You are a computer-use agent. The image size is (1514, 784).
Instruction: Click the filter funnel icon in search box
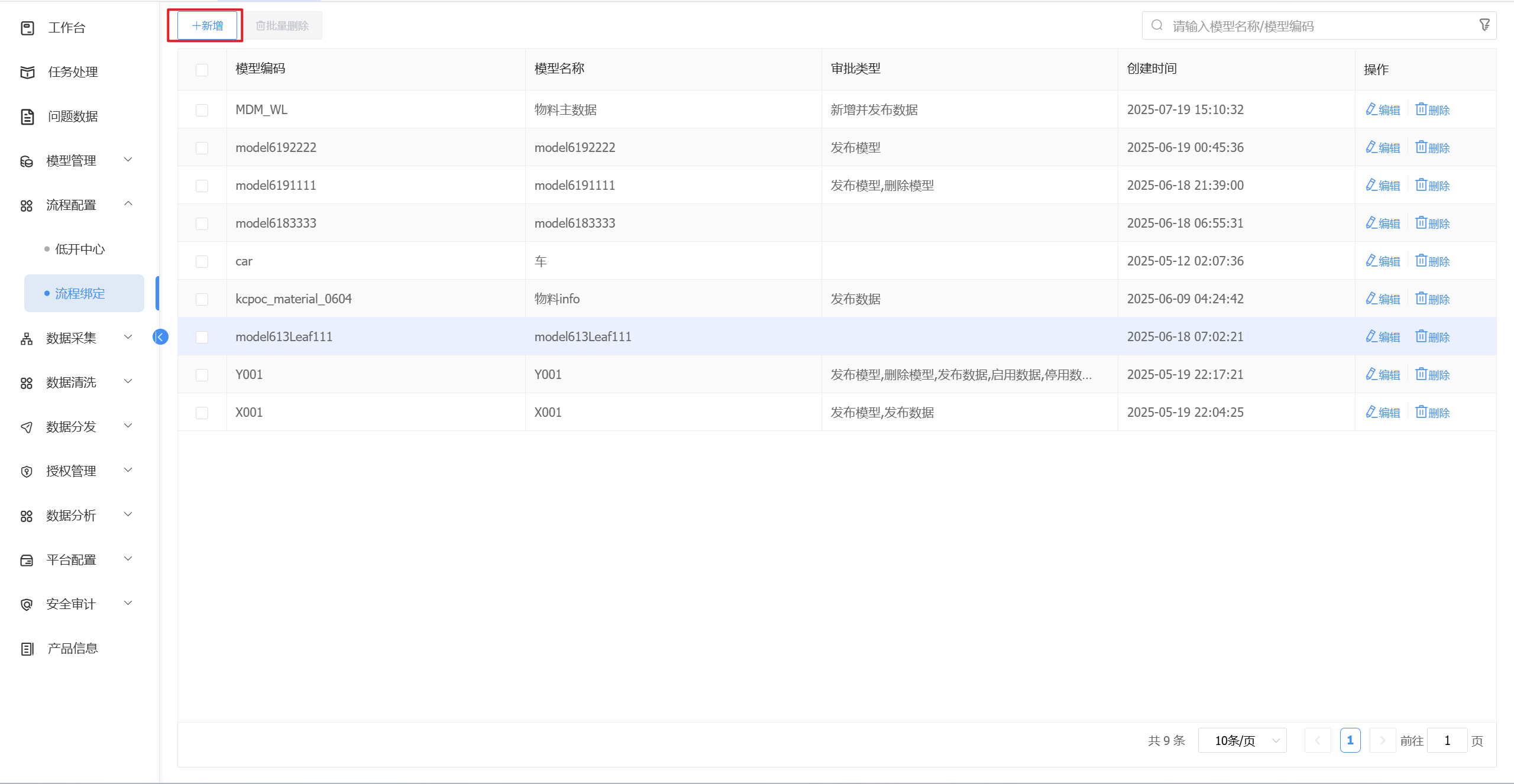1484,25
